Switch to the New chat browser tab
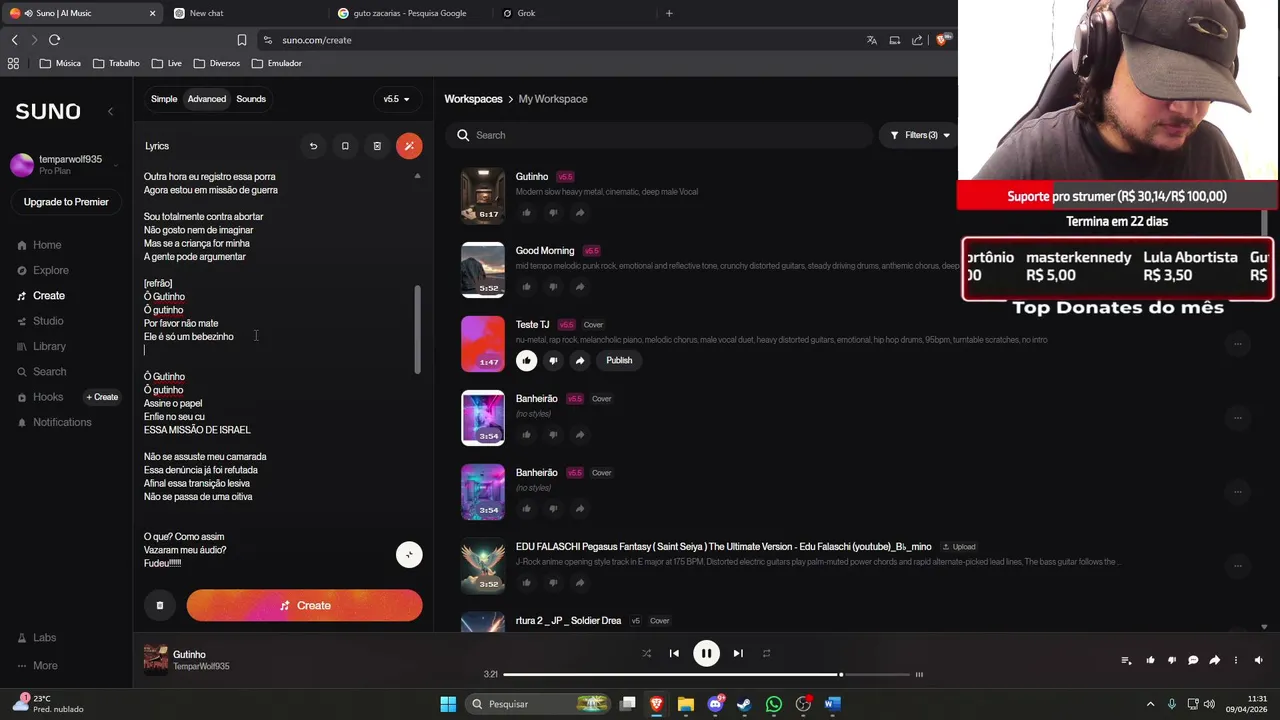 [x=244, y=13]
